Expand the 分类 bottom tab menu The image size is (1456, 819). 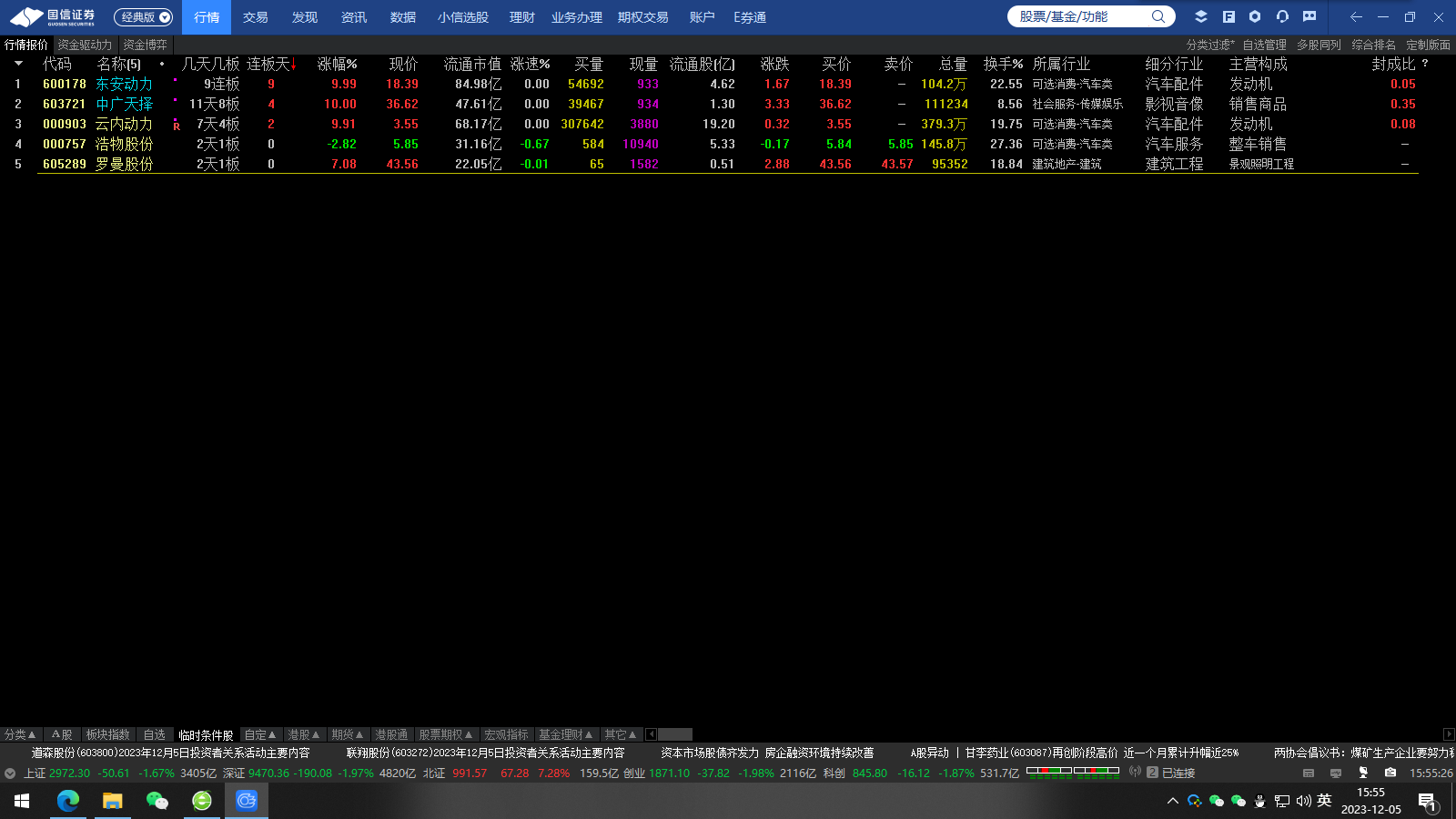tap(20, 734)
